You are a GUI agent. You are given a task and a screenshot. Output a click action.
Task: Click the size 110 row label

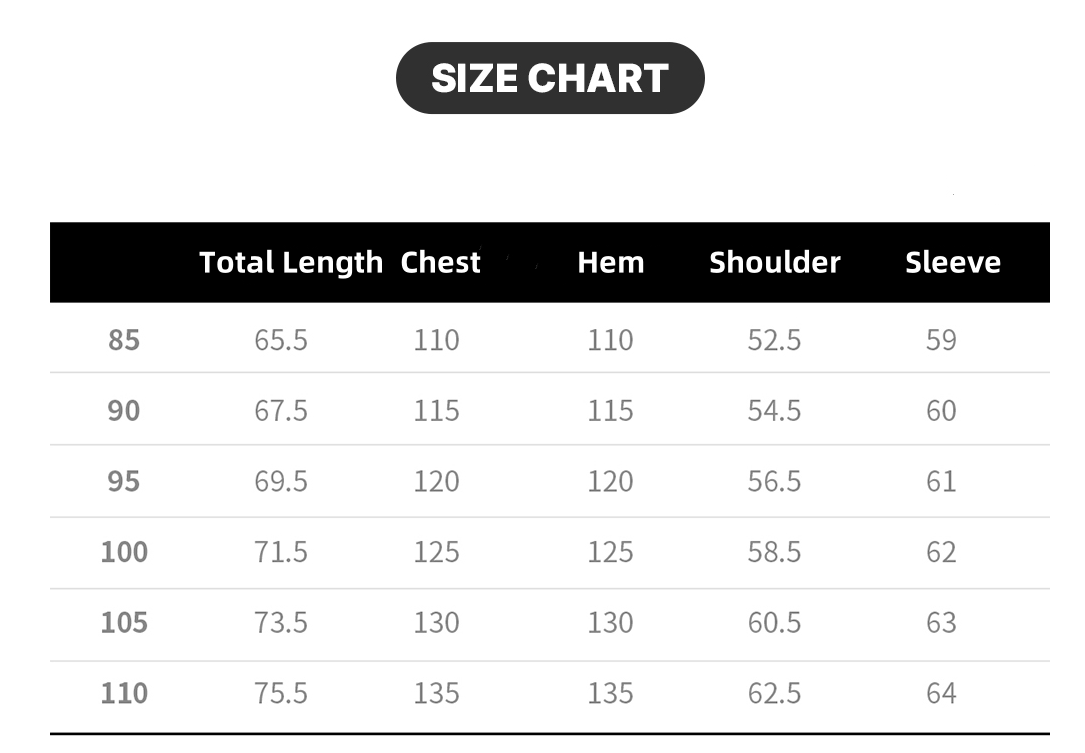coord(125,693)
